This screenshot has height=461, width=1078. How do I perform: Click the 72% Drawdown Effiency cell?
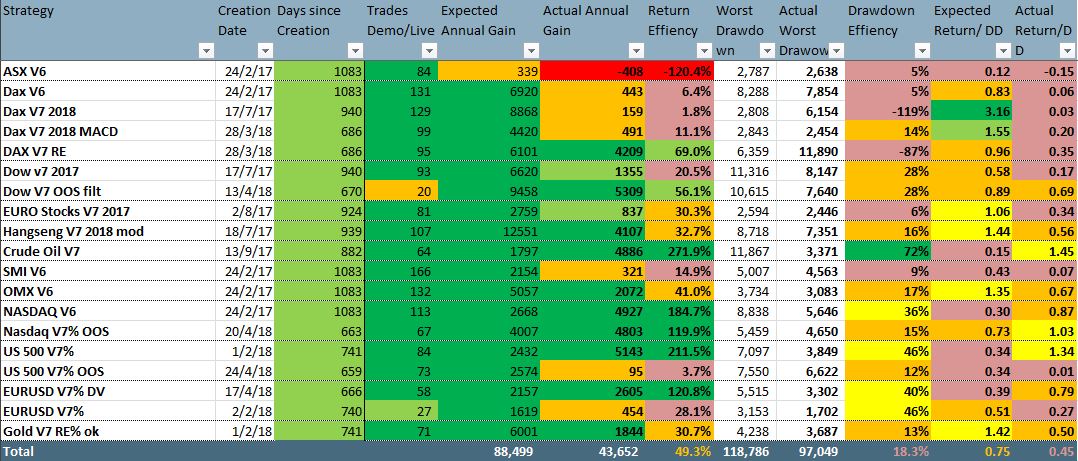pyautogui.click(x=888, y=251)
